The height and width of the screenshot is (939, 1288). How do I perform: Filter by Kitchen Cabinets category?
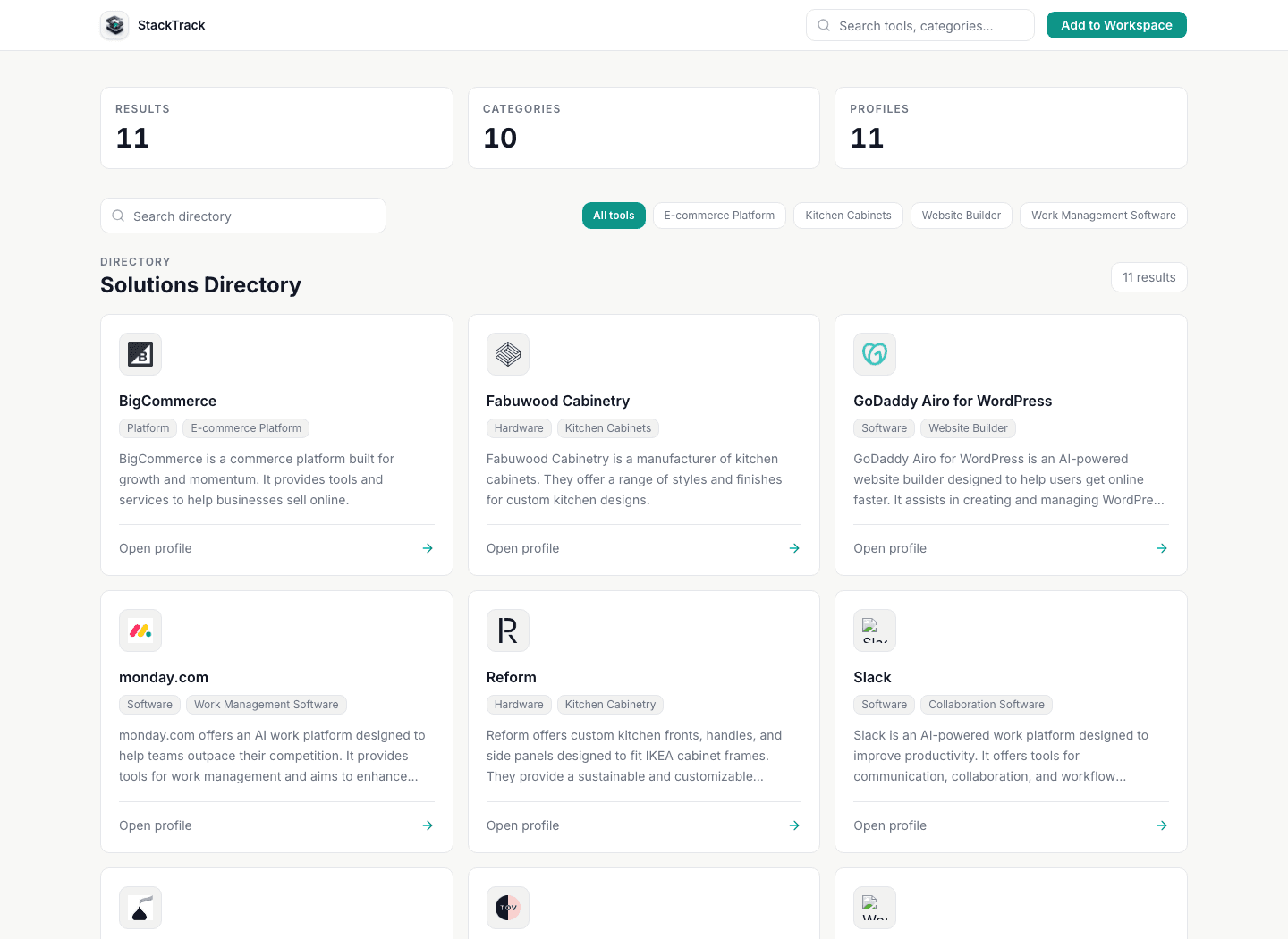(x=848, y=216)
